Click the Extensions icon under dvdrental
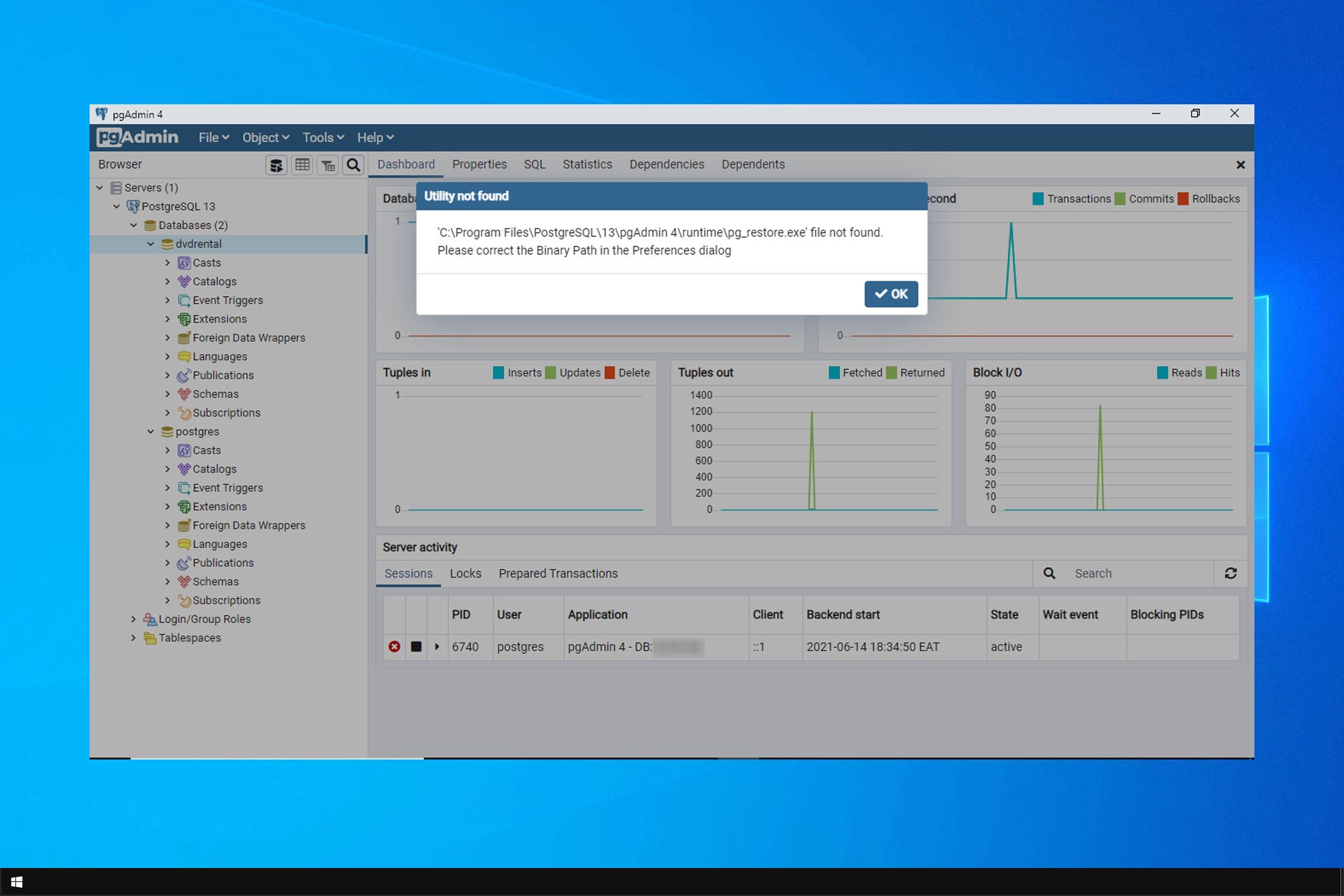1344x896 pixels. pyautogui.click(x=184, y=319)
